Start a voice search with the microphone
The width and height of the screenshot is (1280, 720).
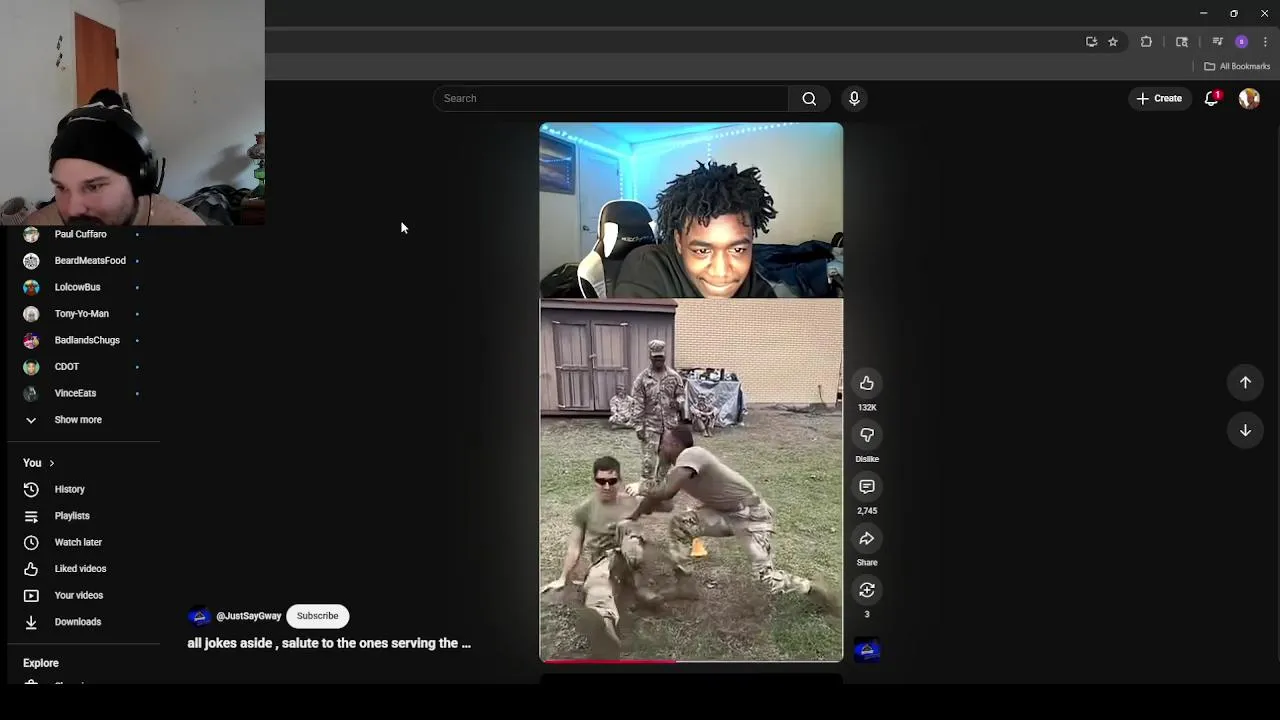(x=854, y=98)
